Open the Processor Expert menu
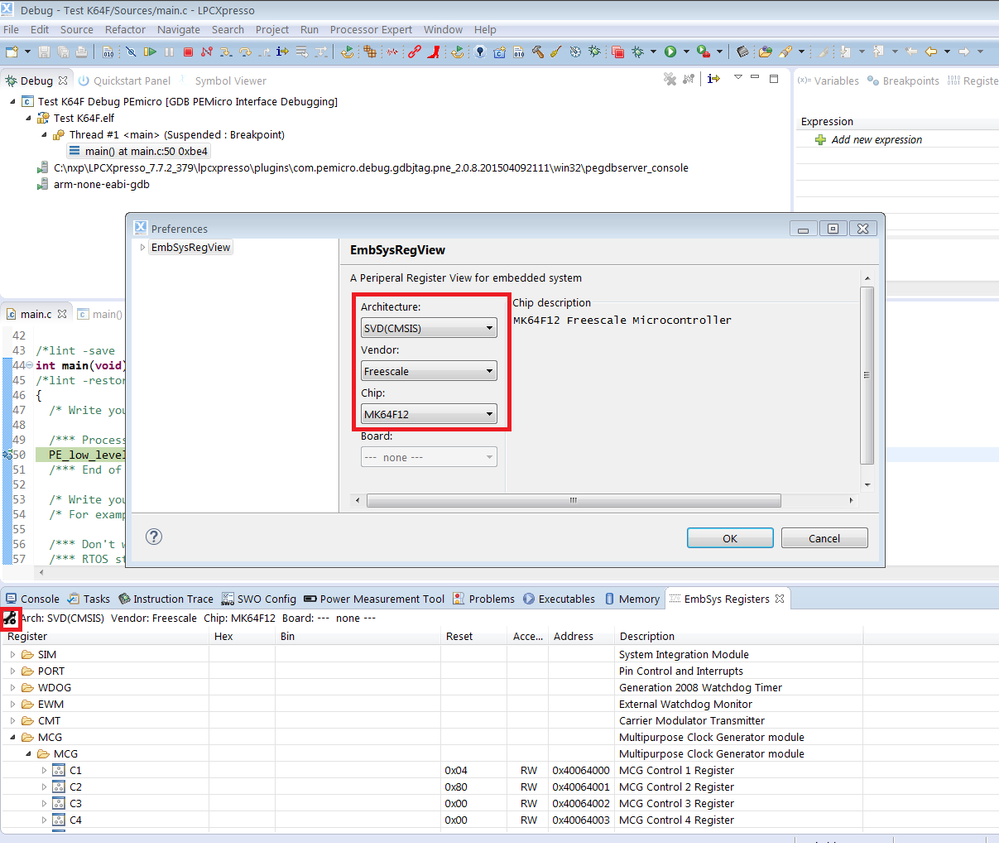999x843 pixels. pyautogui.click(x=371, y=29)
